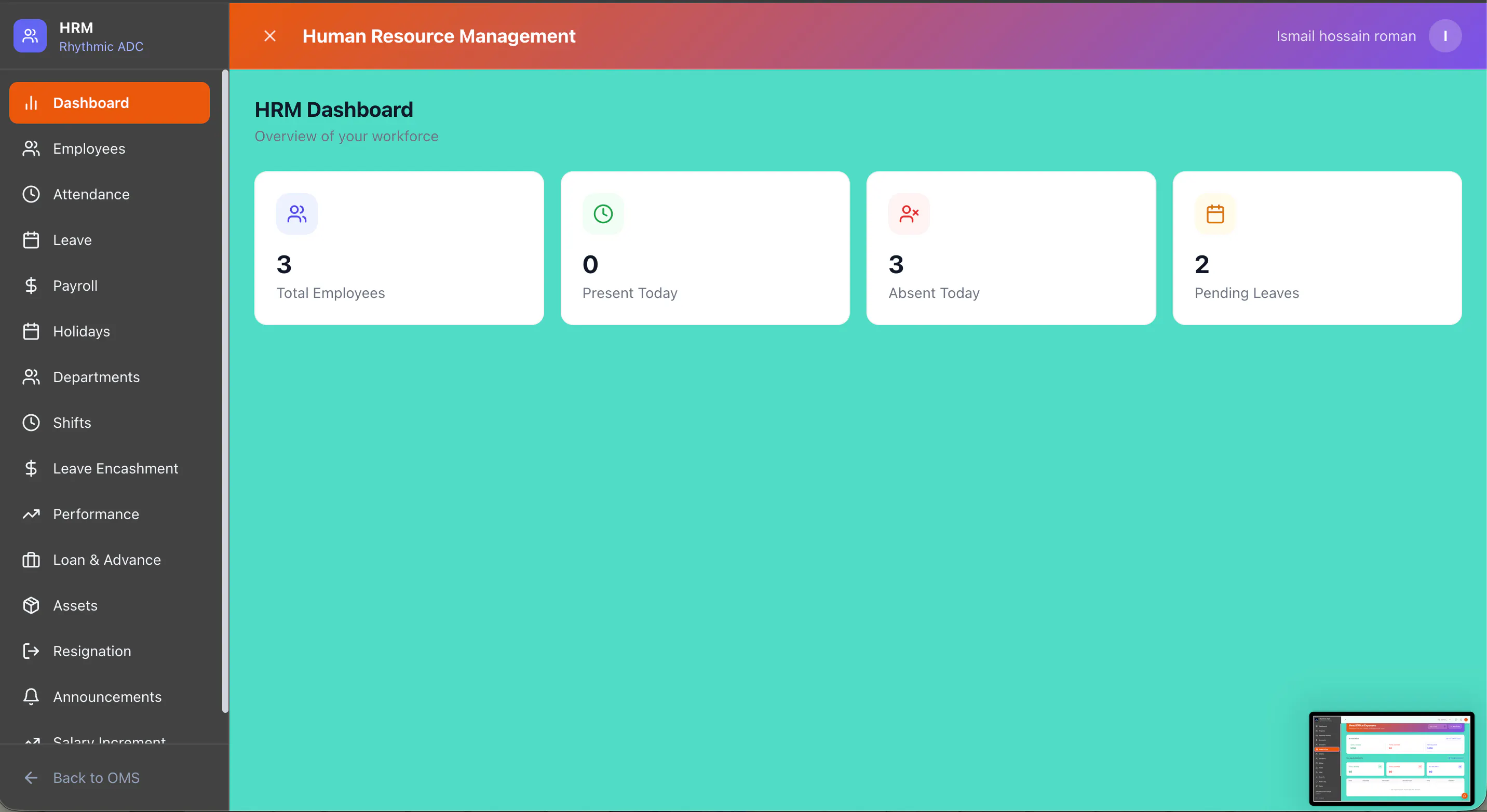Click the Present Today label

630,293
